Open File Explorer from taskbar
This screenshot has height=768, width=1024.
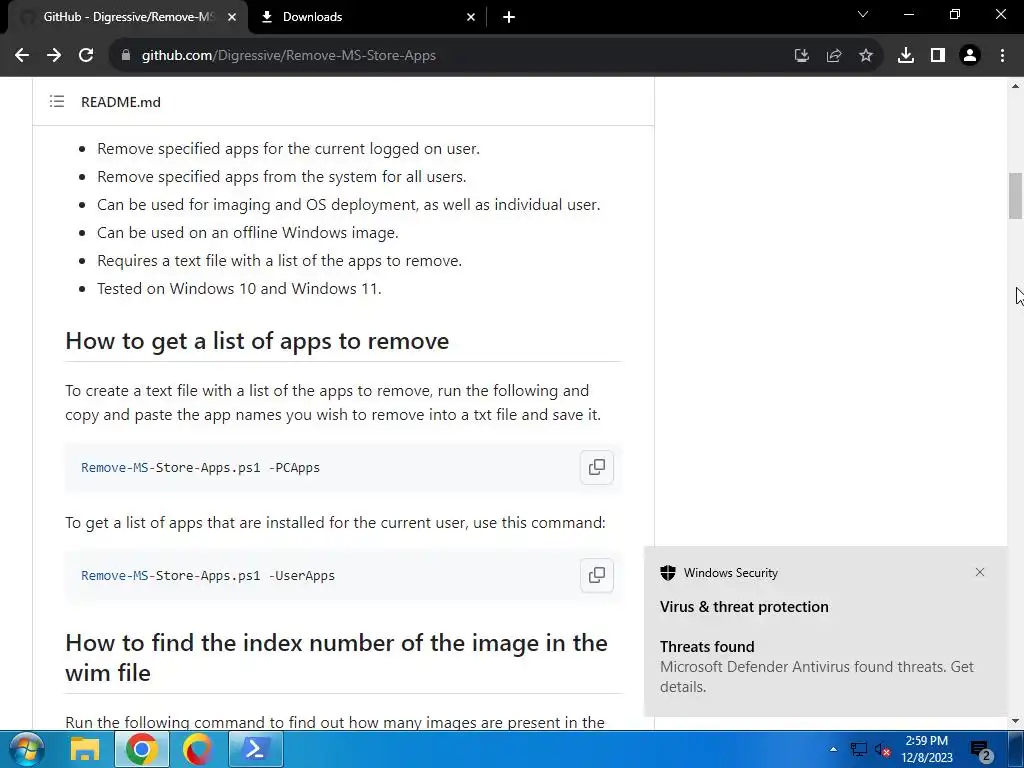tap(85, 749)
